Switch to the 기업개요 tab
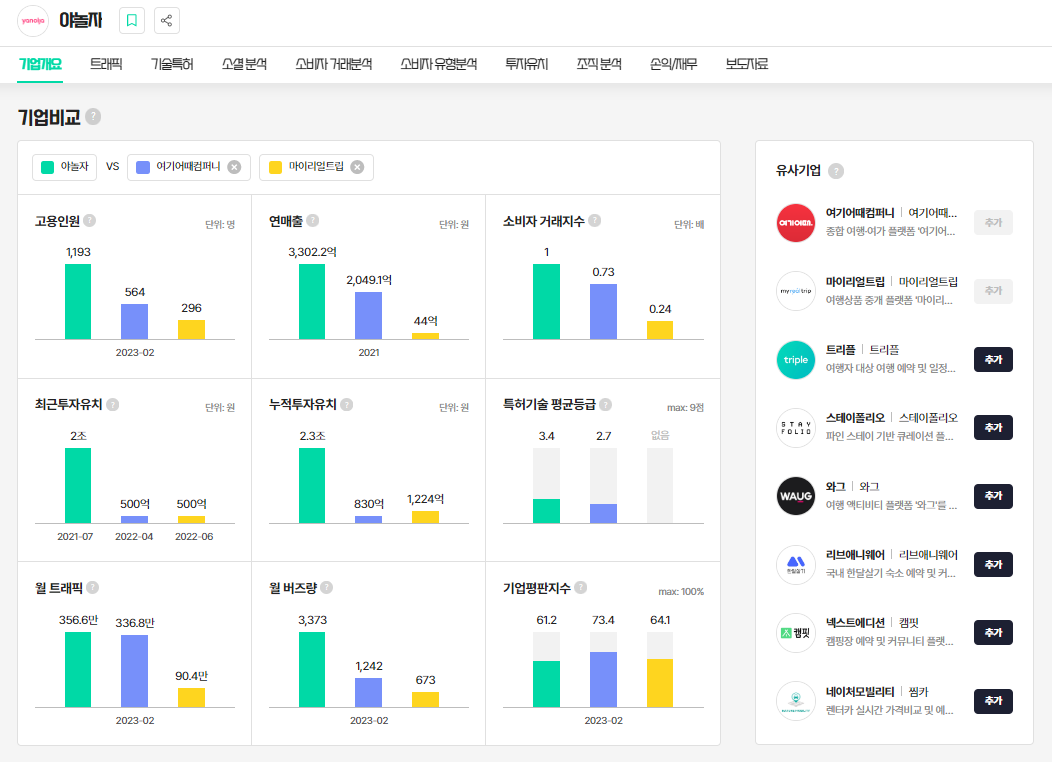Screen dimensions: 1052x762 pyautogui.click(x=40, y=64)
